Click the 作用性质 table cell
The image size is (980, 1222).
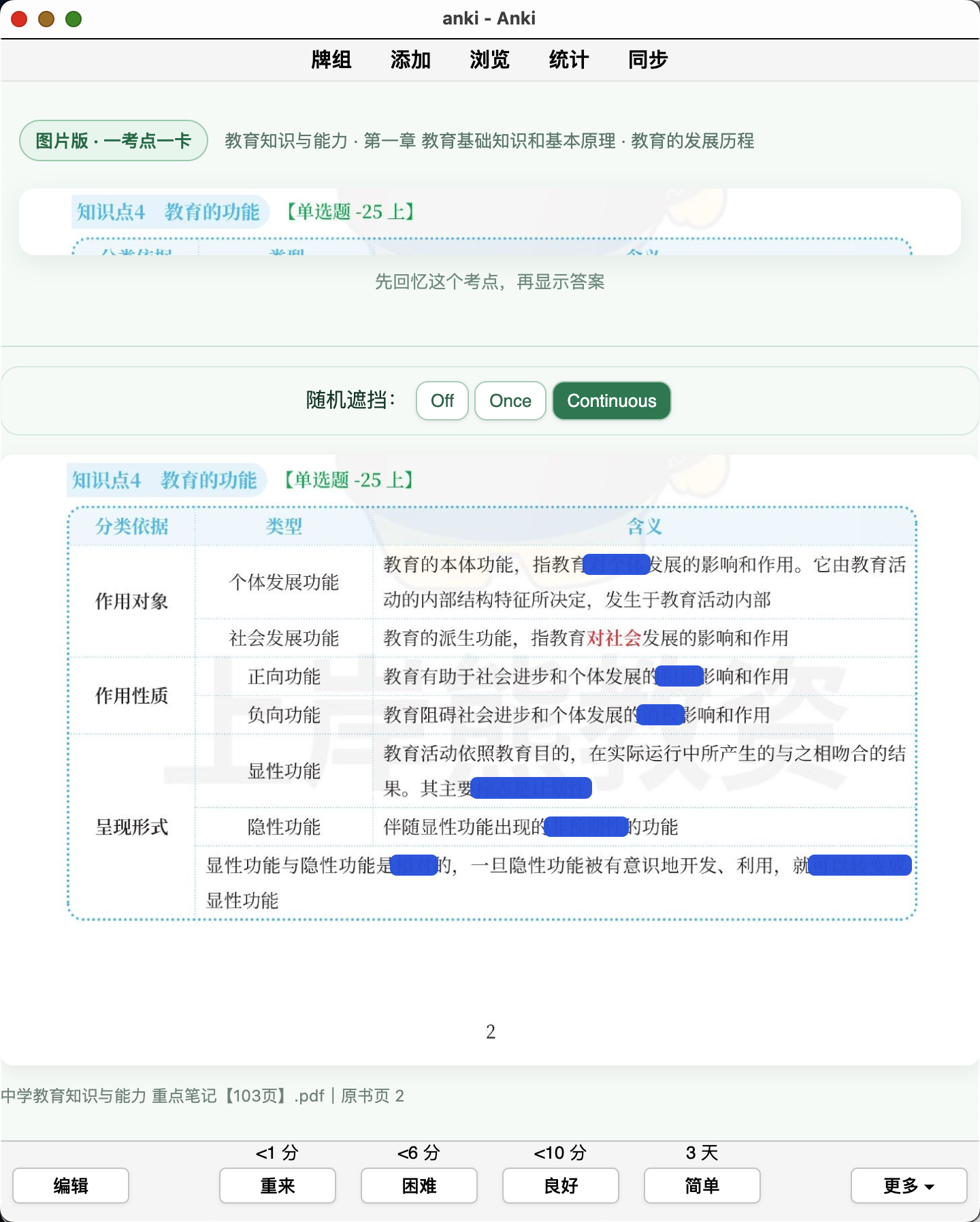(x=131, y=695)
